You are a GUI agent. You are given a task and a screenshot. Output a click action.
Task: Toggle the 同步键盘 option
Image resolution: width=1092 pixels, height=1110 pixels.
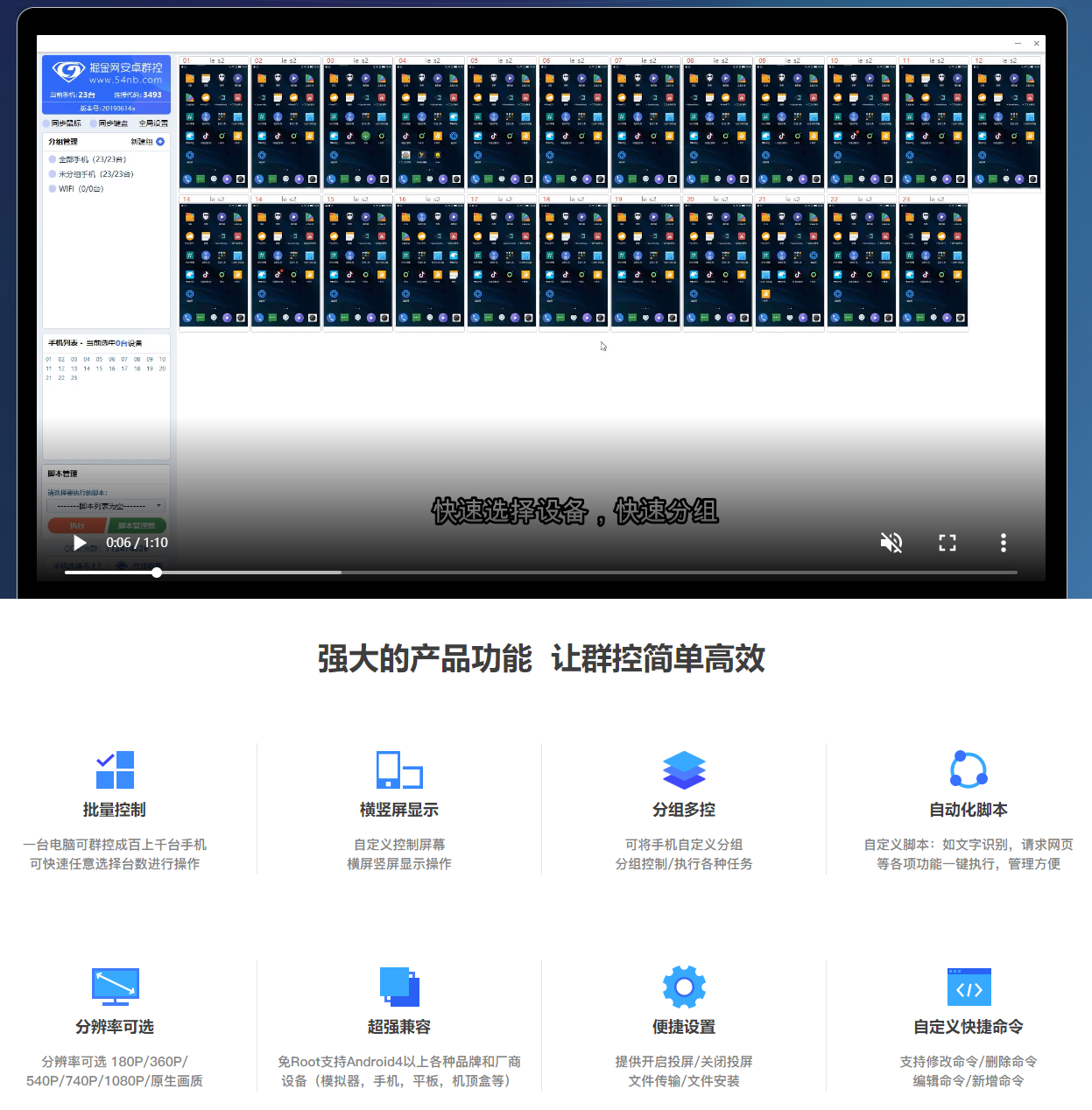pos(109,123)
